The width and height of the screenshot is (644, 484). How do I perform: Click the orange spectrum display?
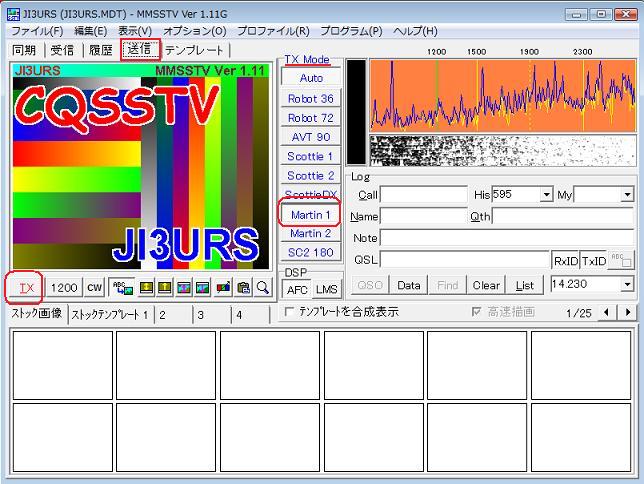pyautogui.click(x=503, y=95)
